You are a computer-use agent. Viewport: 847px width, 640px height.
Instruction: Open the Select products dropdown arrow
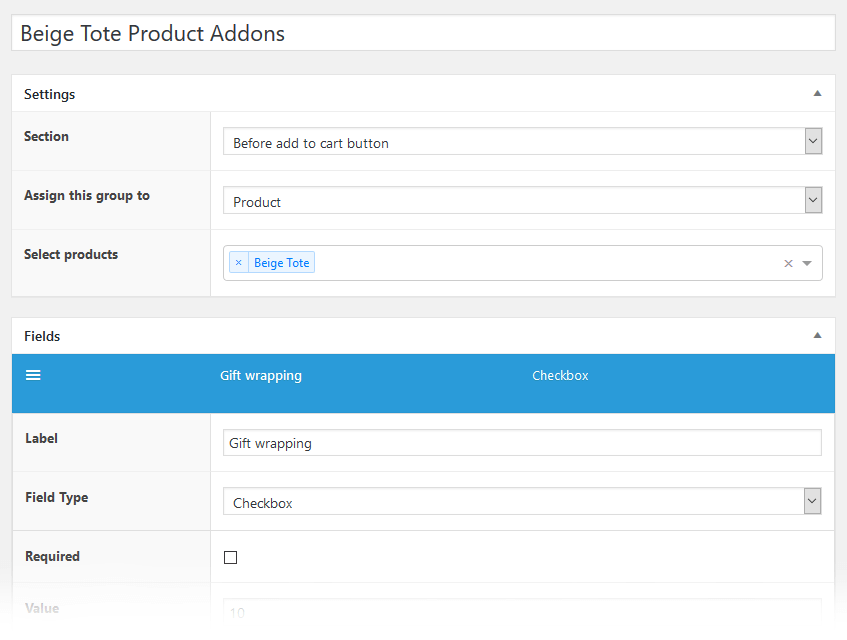(x=807, y=264)
